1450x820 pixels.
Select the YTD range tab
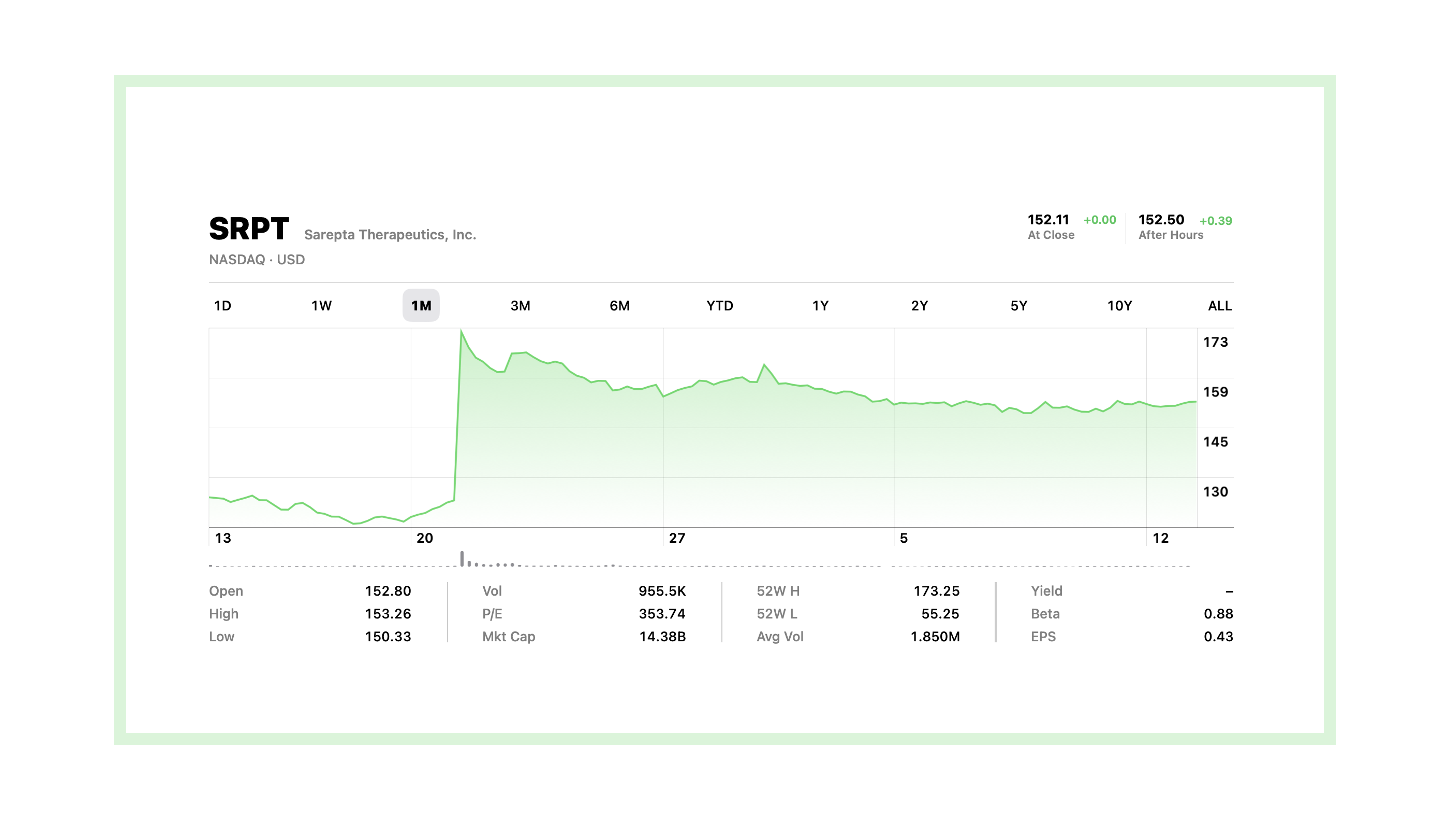pyautogui.click(x=720, y=306)
